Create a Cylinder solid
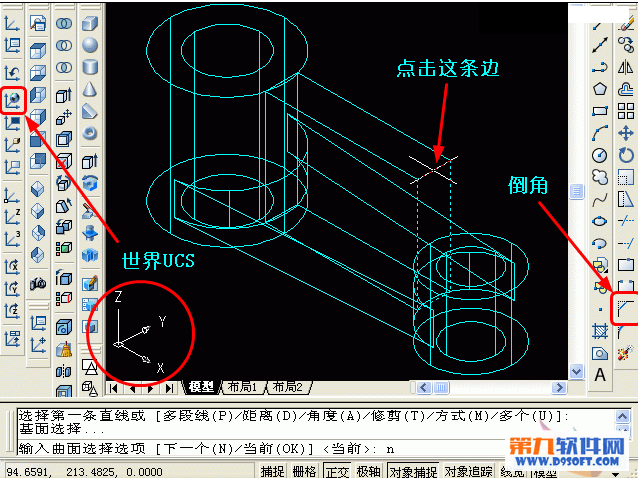638x478 pixels. (x=90, y=67)
